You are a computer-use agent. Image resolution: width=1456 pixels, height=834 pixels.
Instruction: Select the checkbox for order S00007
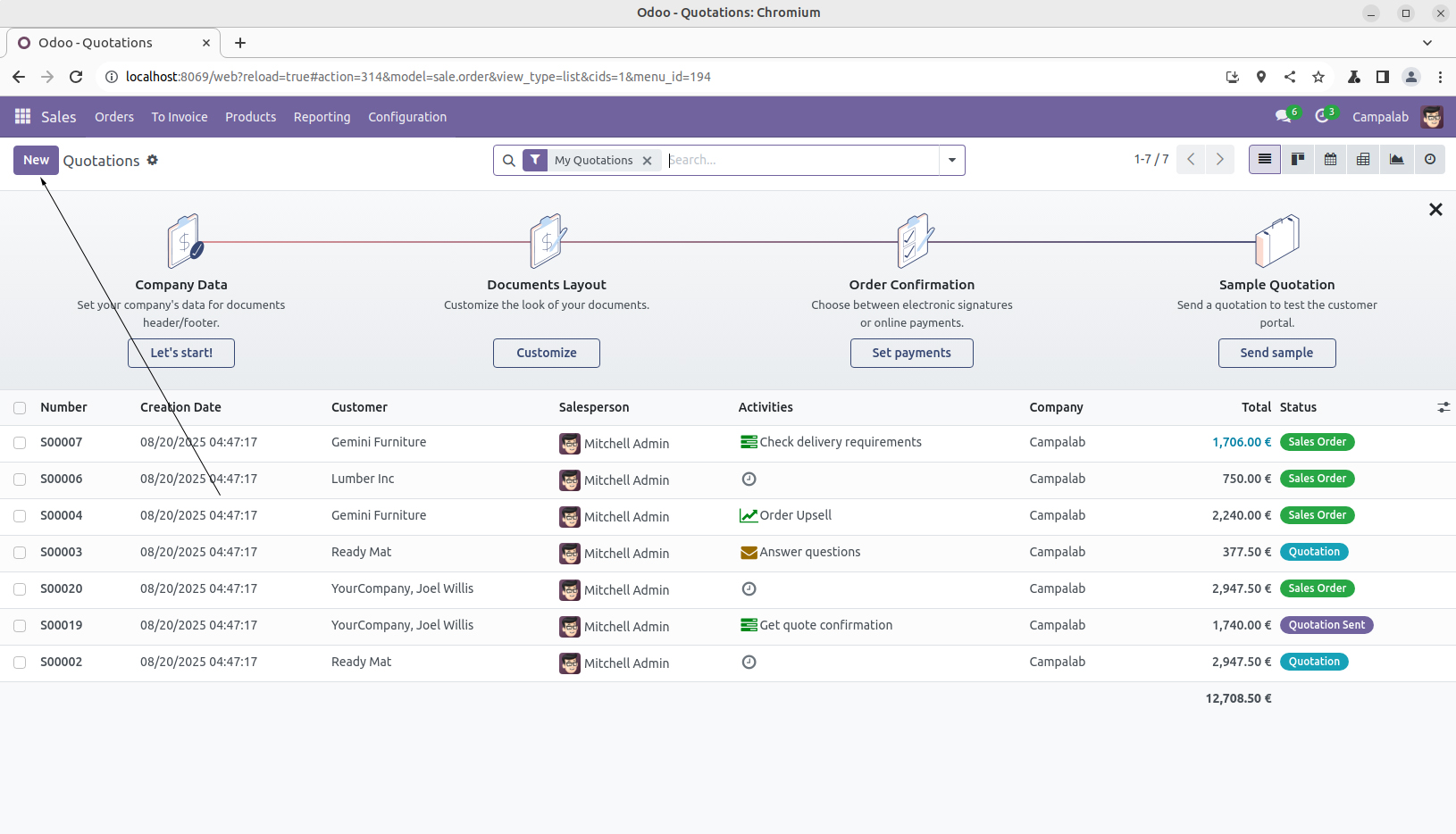[x=20, y=443]
